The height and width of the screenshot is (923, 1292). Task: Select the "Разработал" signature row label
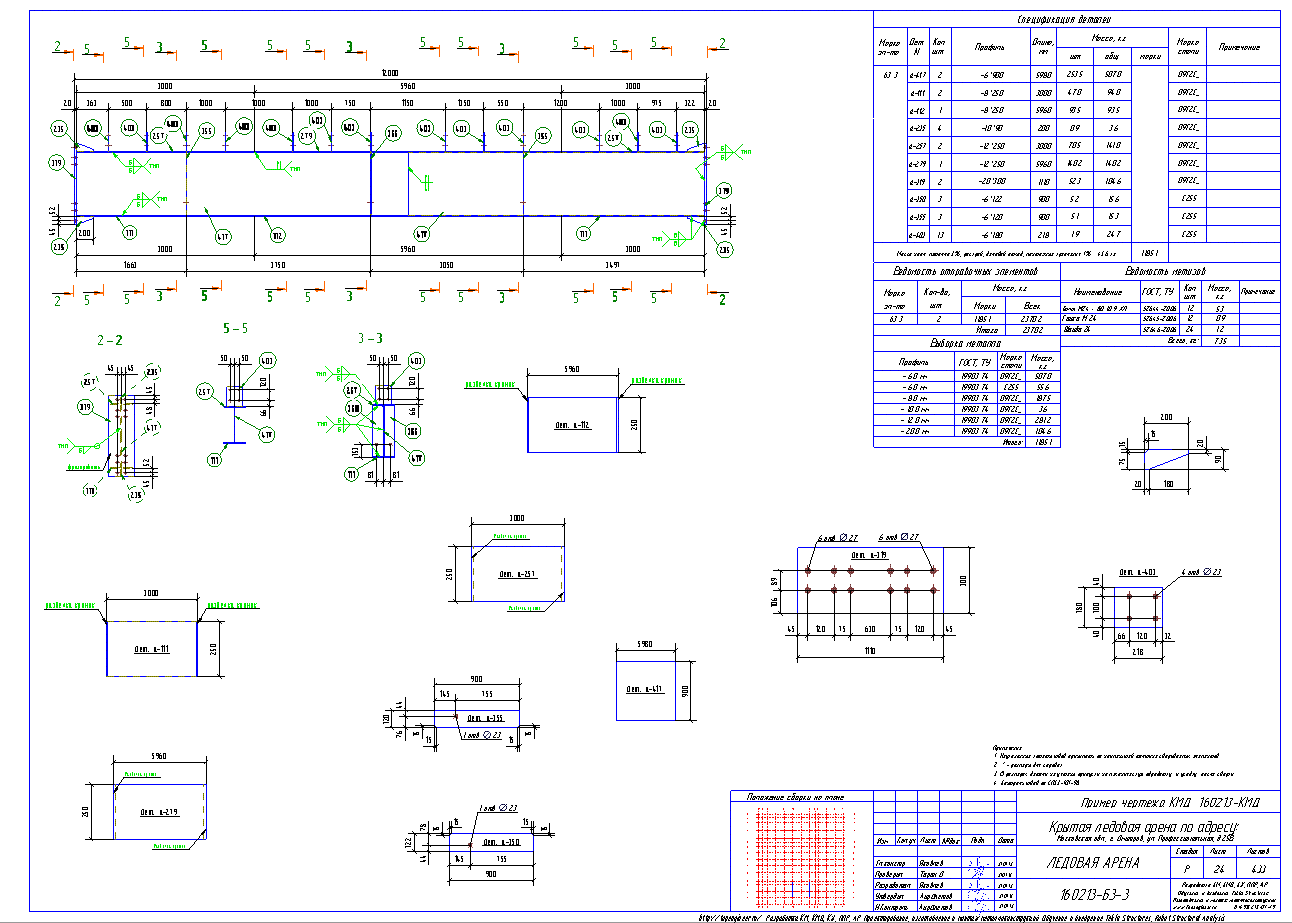tap(891, 886)
